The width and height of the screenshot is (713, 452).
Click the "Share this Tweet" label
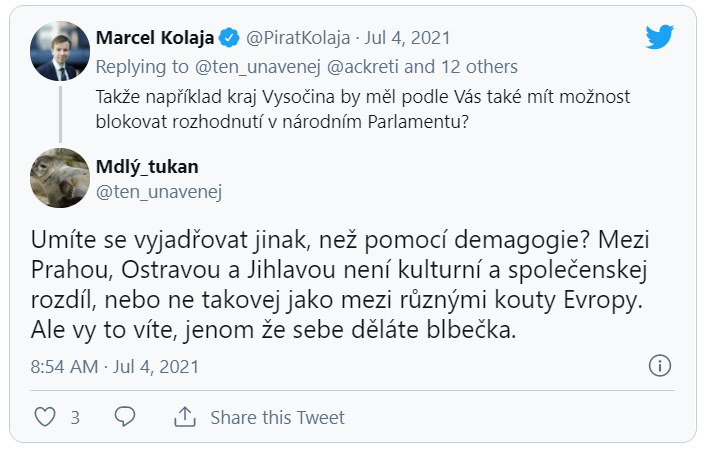(x=276, y=418)
